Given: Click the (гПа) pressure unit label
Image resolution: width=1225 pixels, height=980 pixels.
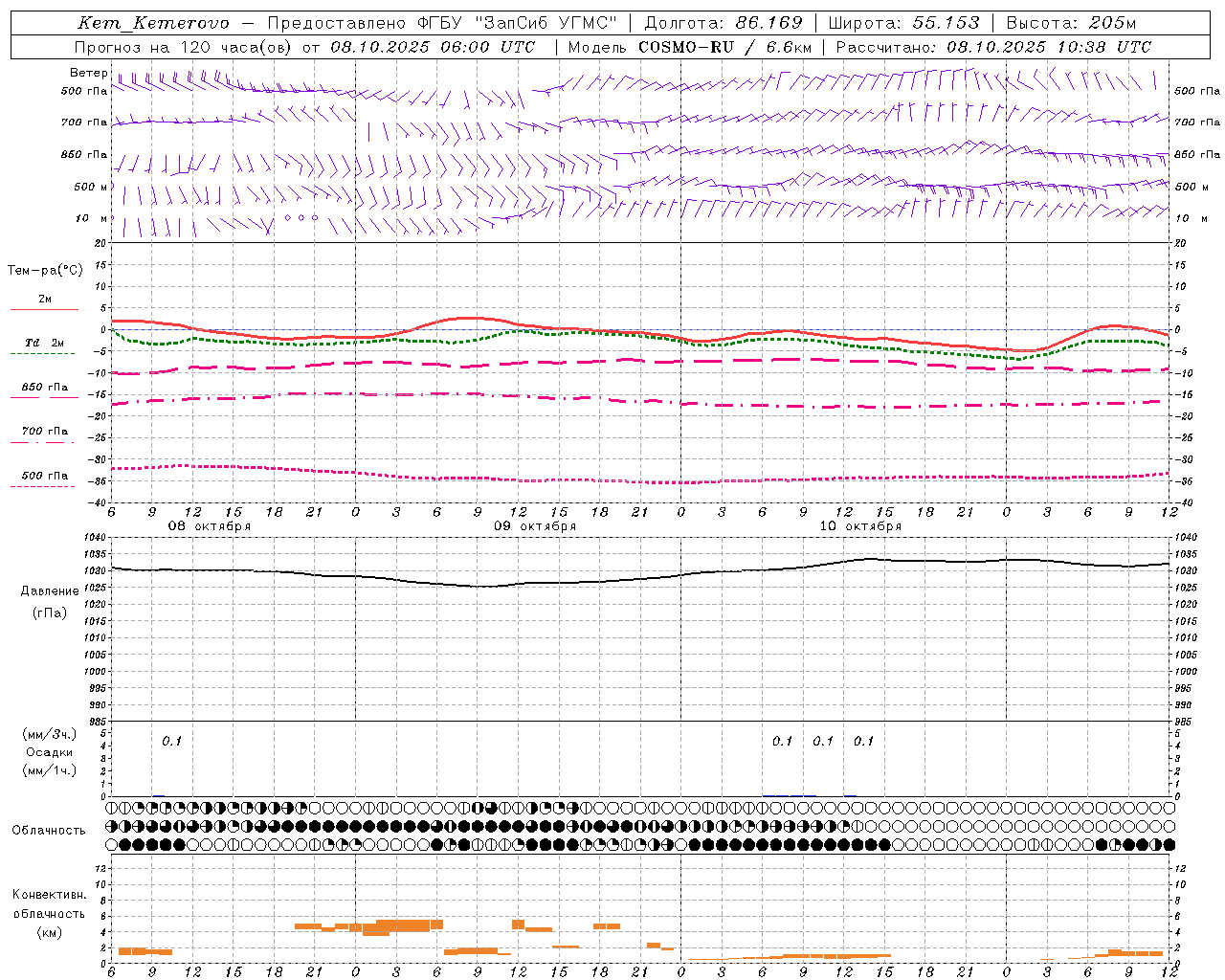Looking at the screenshot, I should pos(50,613).
